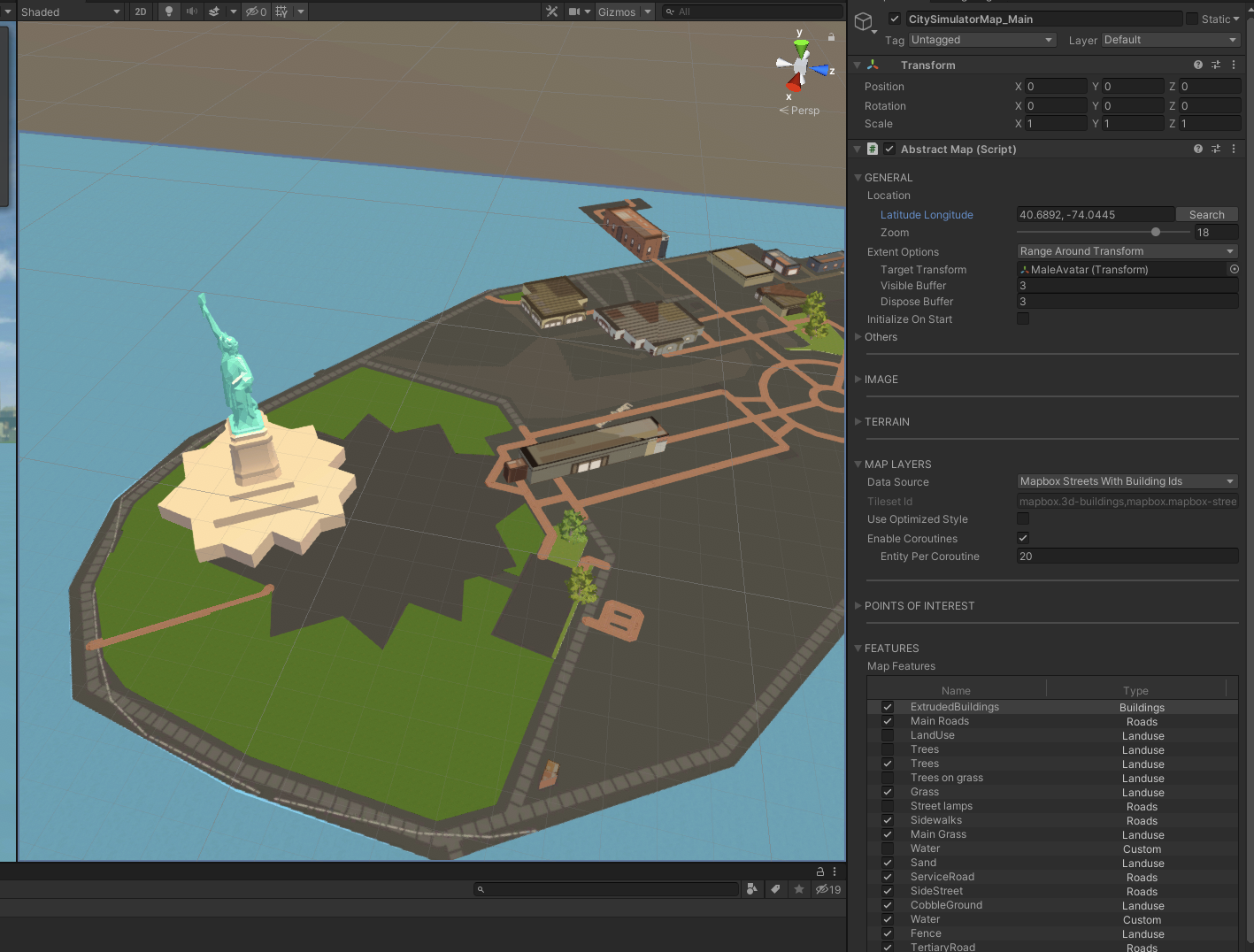Open Extent Options Range Around Transform dropdown
The image size is (1254, 952).
1127,251
